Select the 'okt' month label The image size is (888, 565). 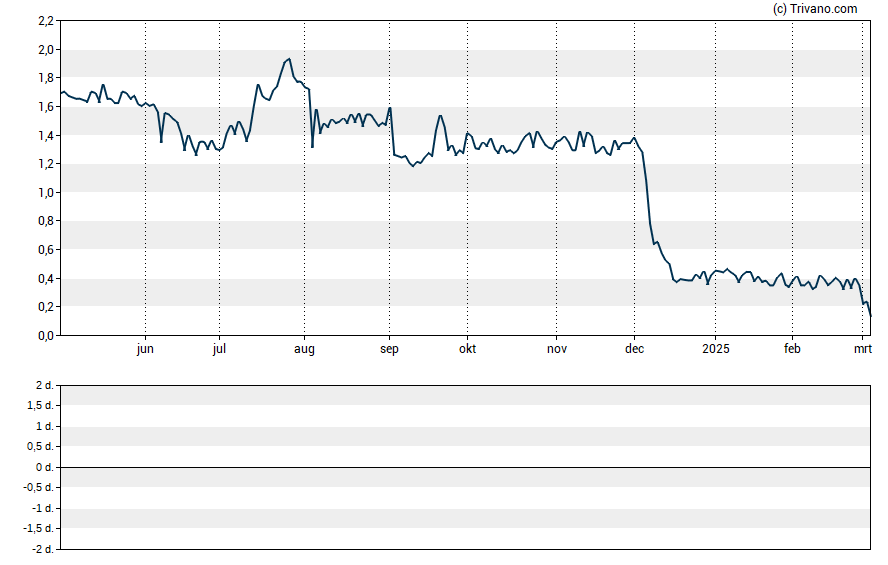[467, 349]
